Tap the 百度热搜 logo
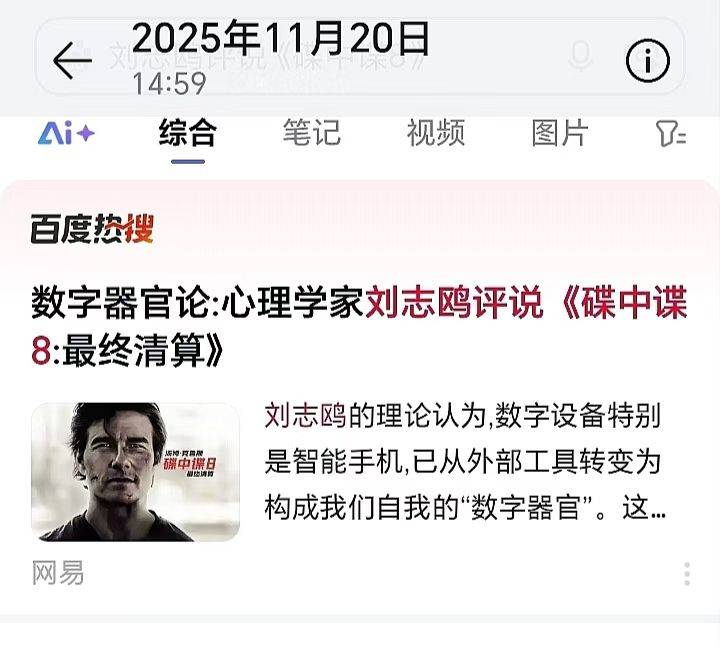Viewport: 720px width, 646px height. (92, 228)
